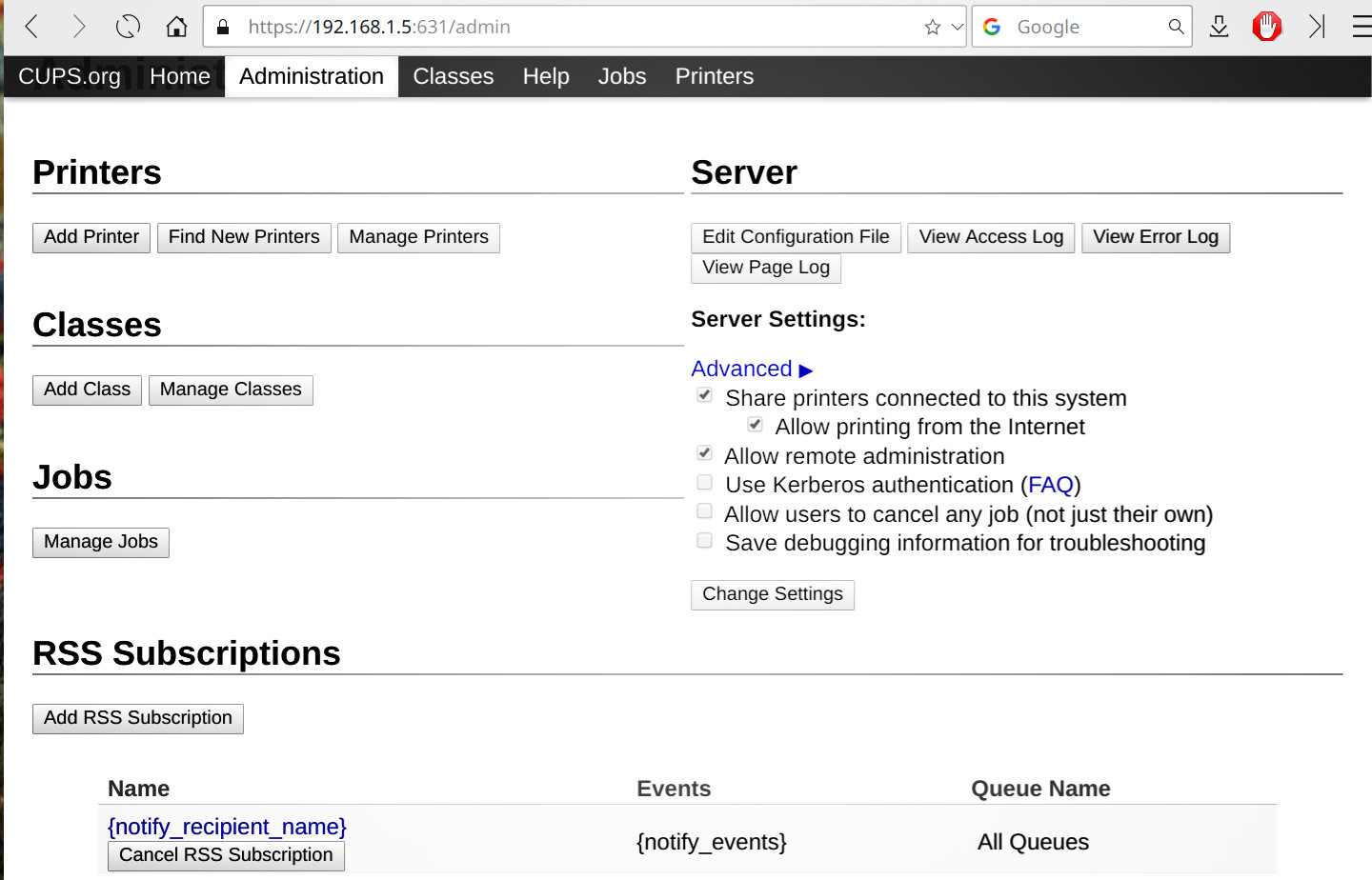
Task: Click the {notify_events} table cell
Action: 712,842
